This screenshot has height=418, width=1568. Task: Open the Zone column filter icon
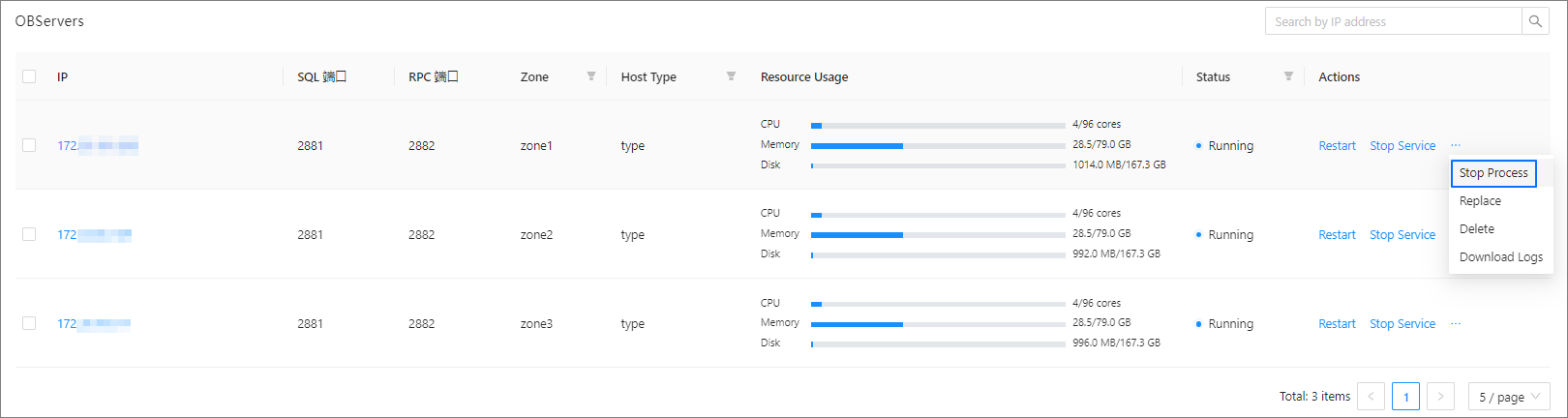[590, 76]
